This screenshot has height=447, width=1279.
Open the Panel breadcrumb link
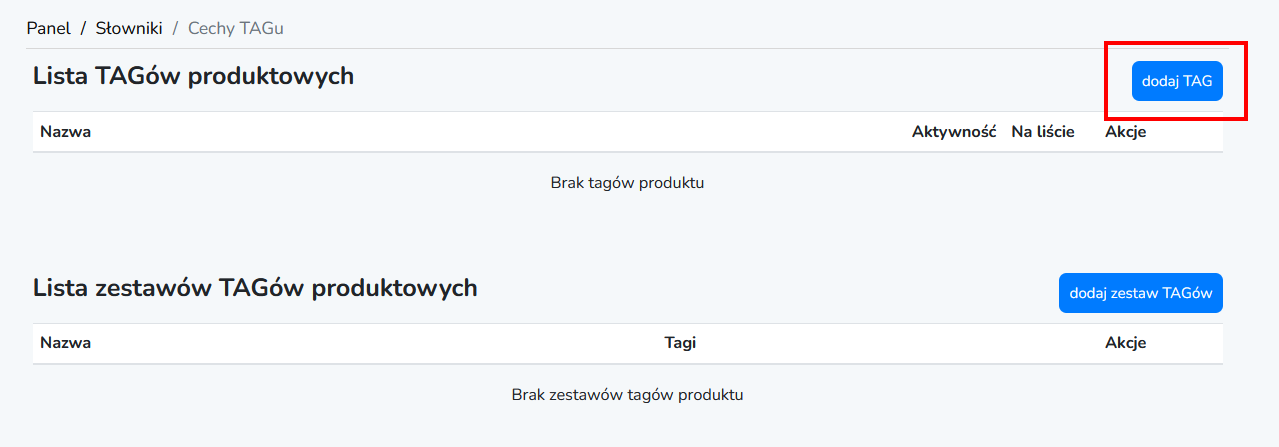[x=48, y=28]
